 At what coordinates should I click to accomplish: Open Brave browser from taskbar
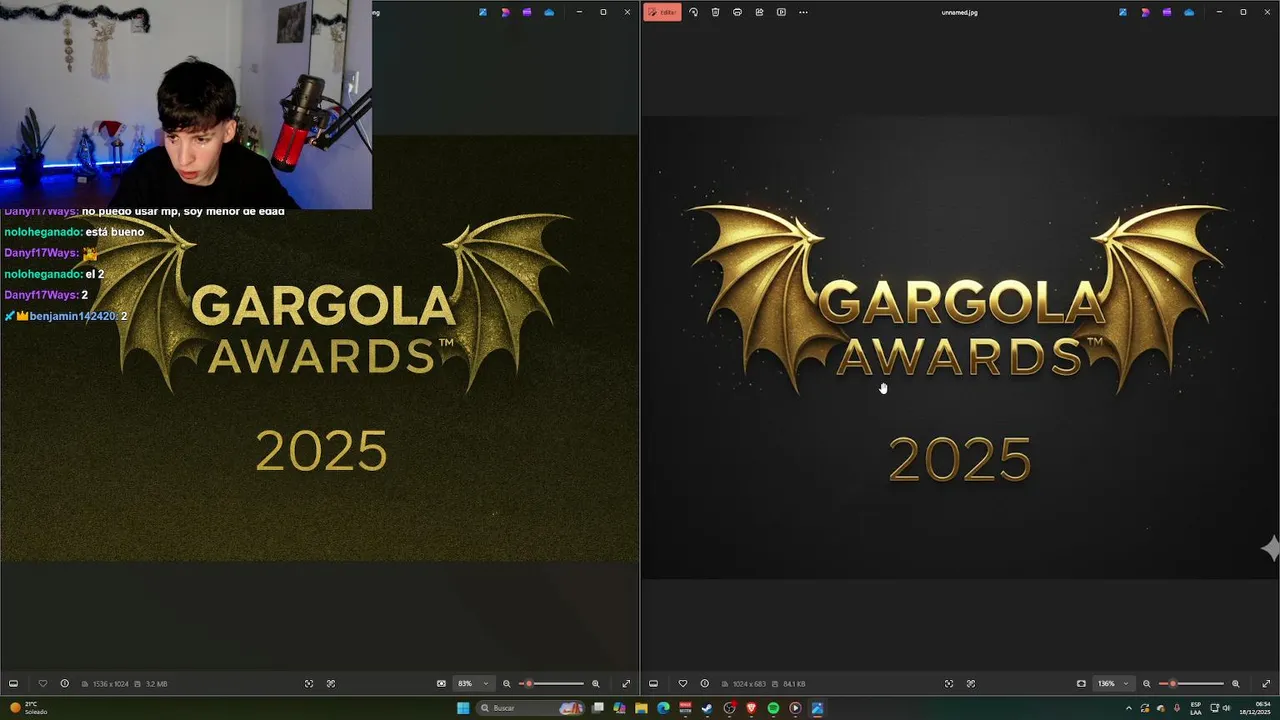tap(751, 708)
